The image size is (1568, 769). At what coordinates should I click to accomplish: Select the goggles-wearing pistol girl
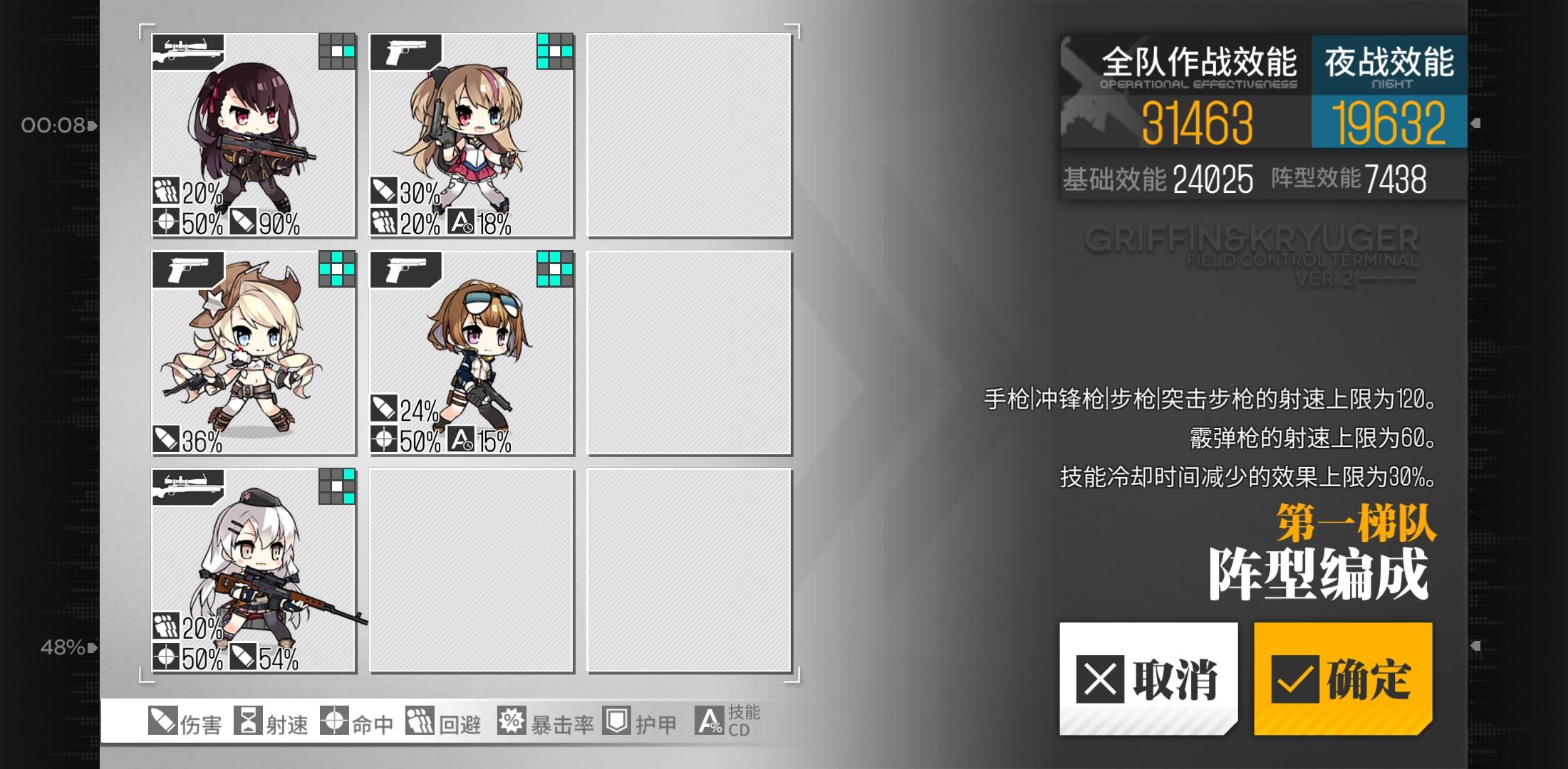point(472,353)
